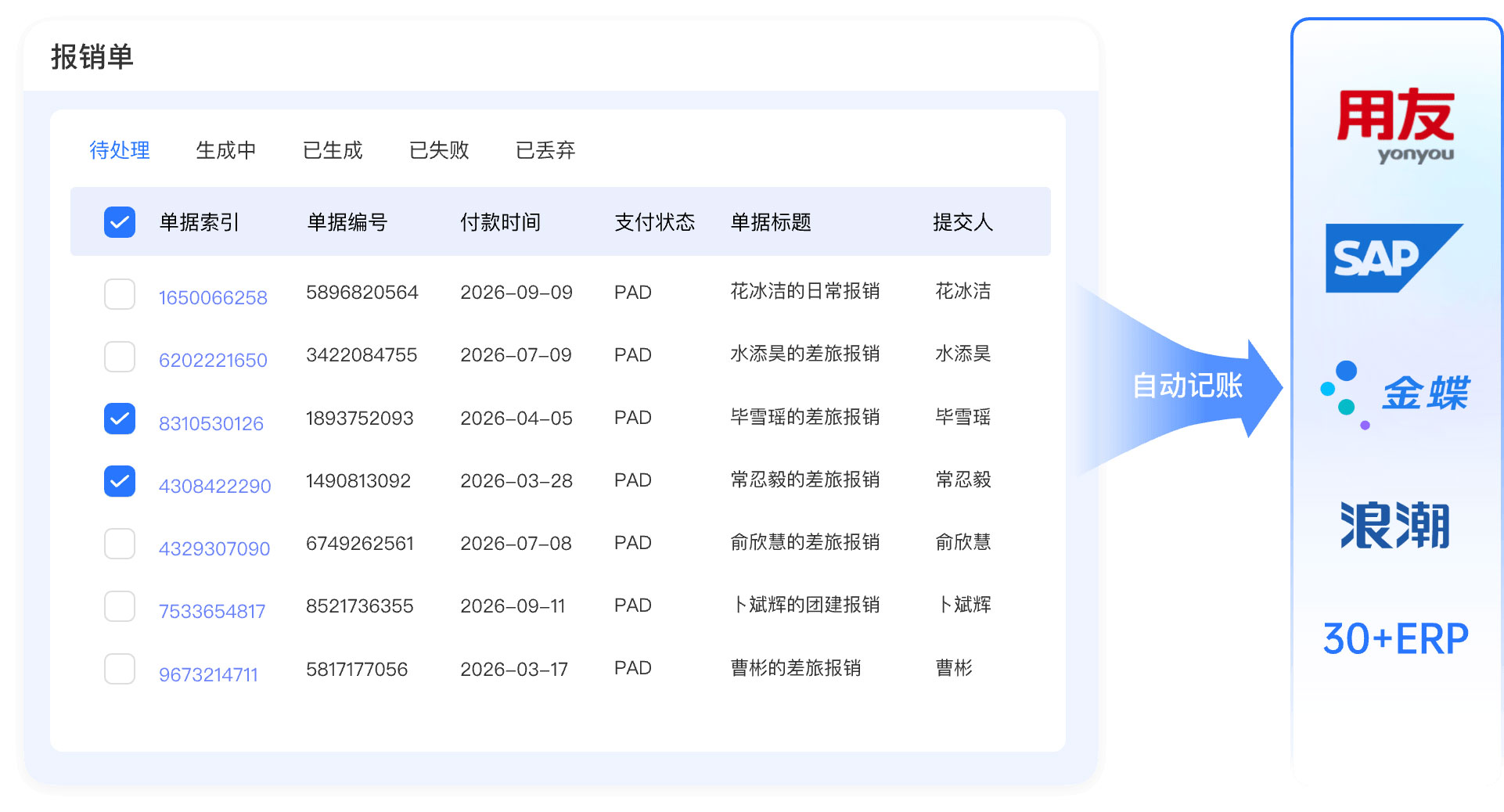Click the SAP logo
The image size is (1504, 812).
point(1394,258)
